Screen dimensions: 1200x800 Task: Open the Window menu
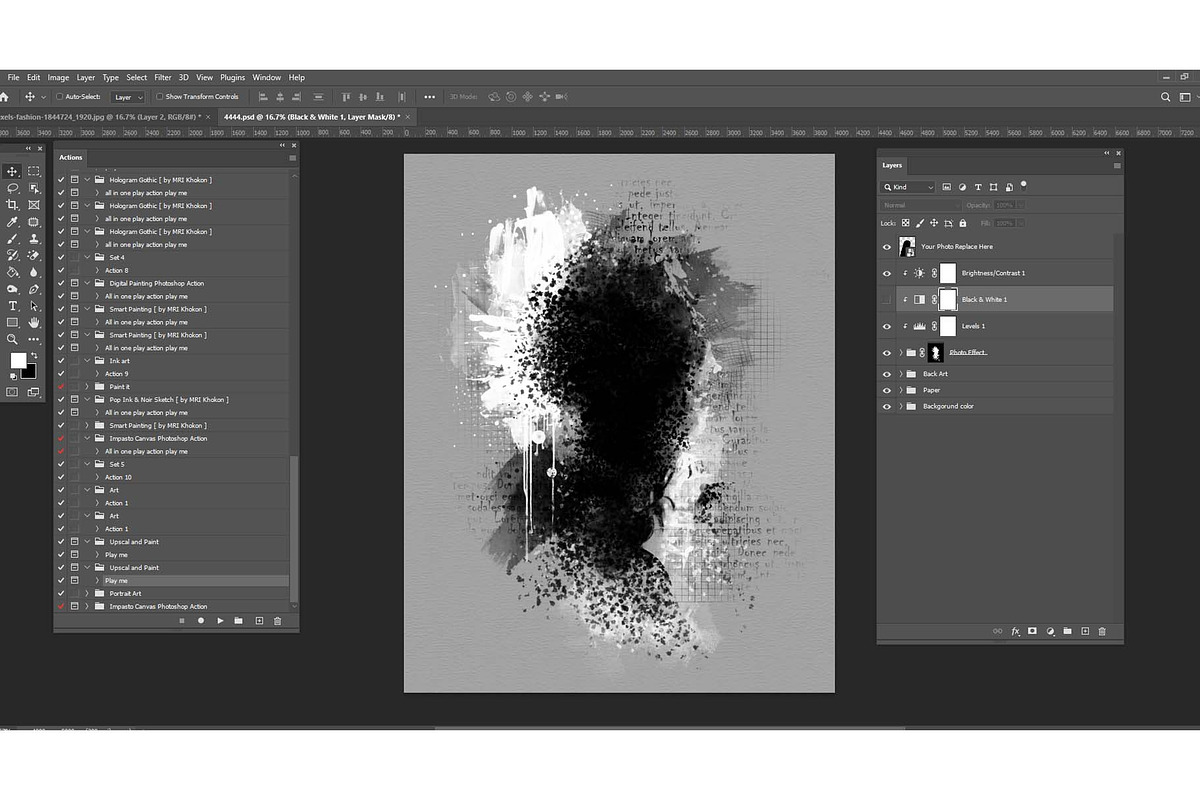tap(267, 77)
